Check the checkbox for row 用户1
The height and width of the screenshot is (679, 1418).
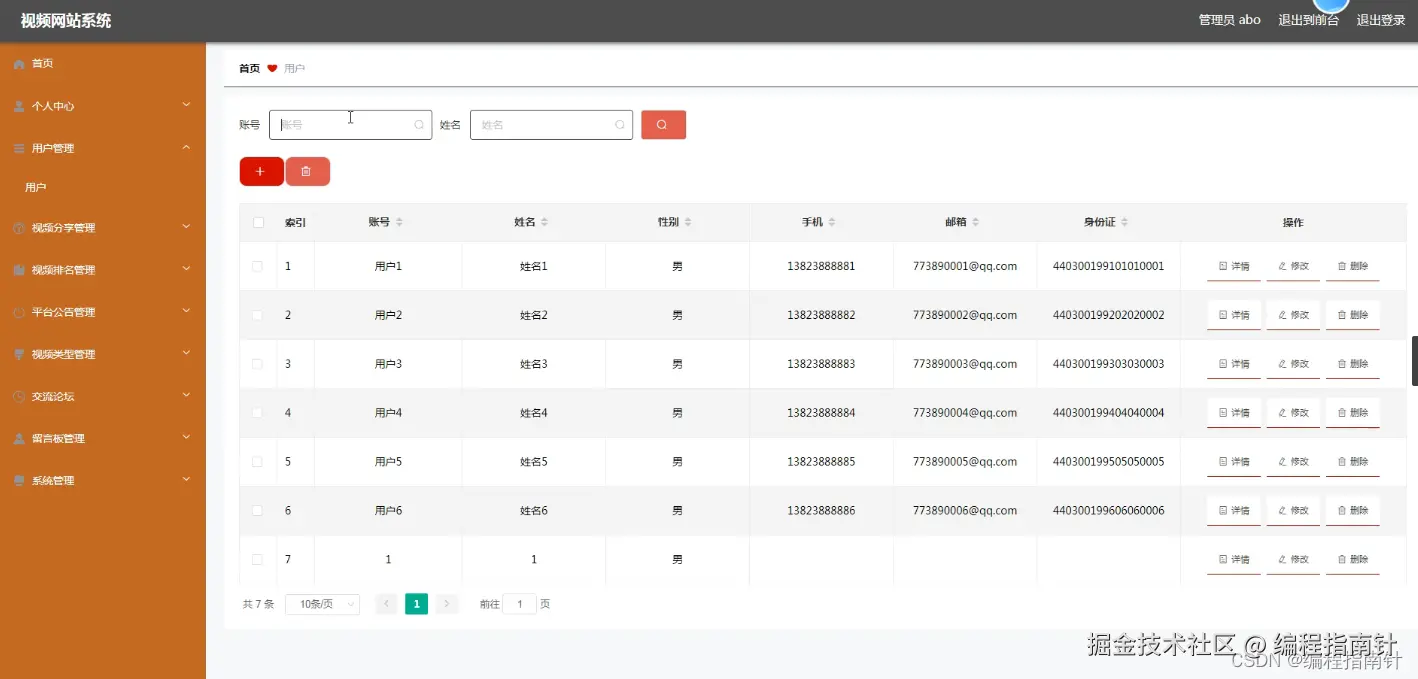coord(258,266)
